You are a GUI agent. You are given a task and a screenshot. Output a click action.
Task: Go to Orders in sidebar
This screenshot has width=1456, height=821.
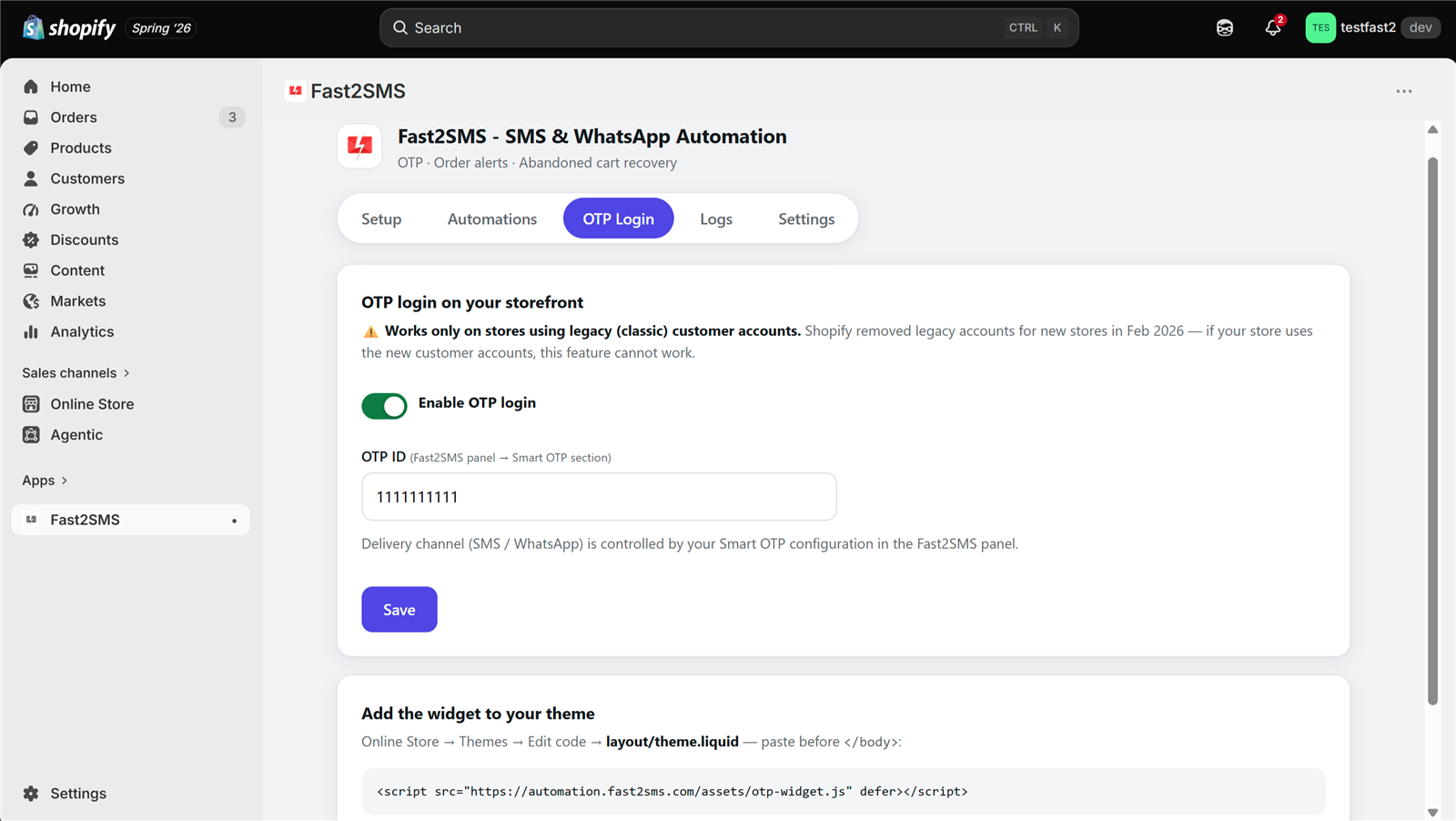131,117
